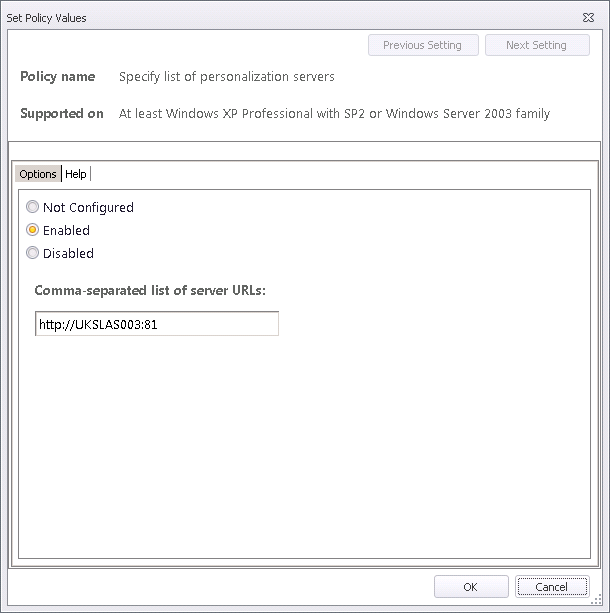Select the Enabled radio button
The width and height of the screenshot is (610, 613).
[32, 229]
